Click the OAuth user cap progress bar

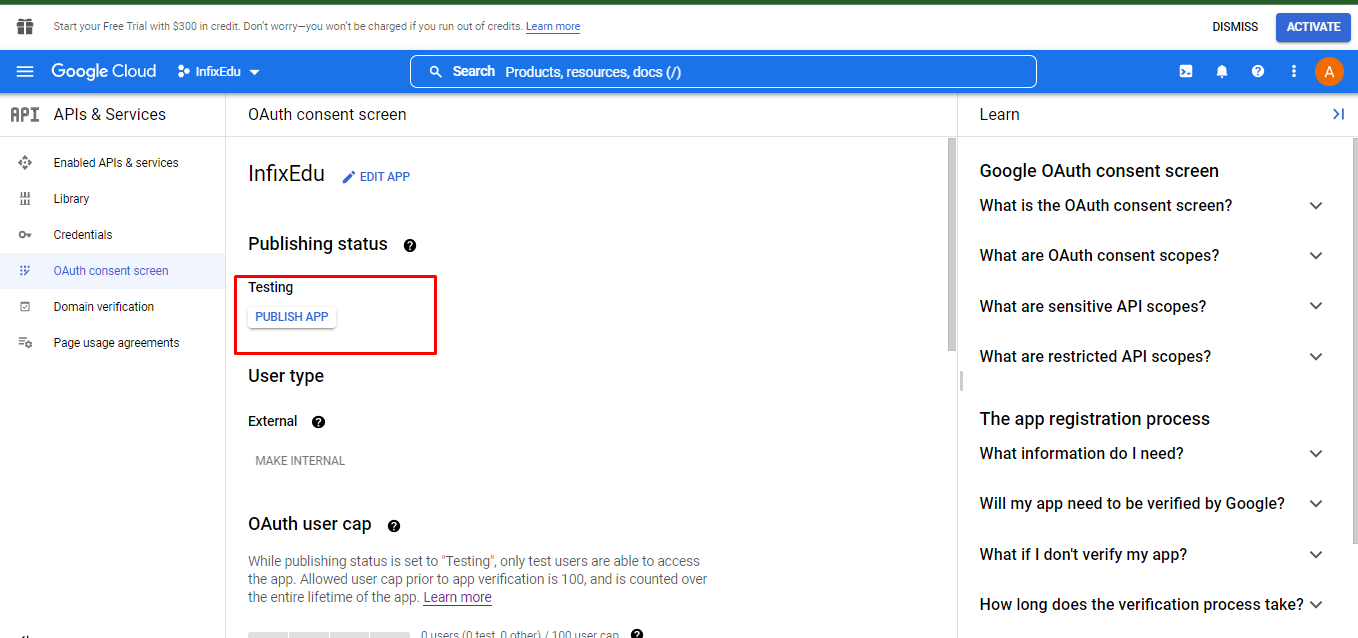click(329, 635)
